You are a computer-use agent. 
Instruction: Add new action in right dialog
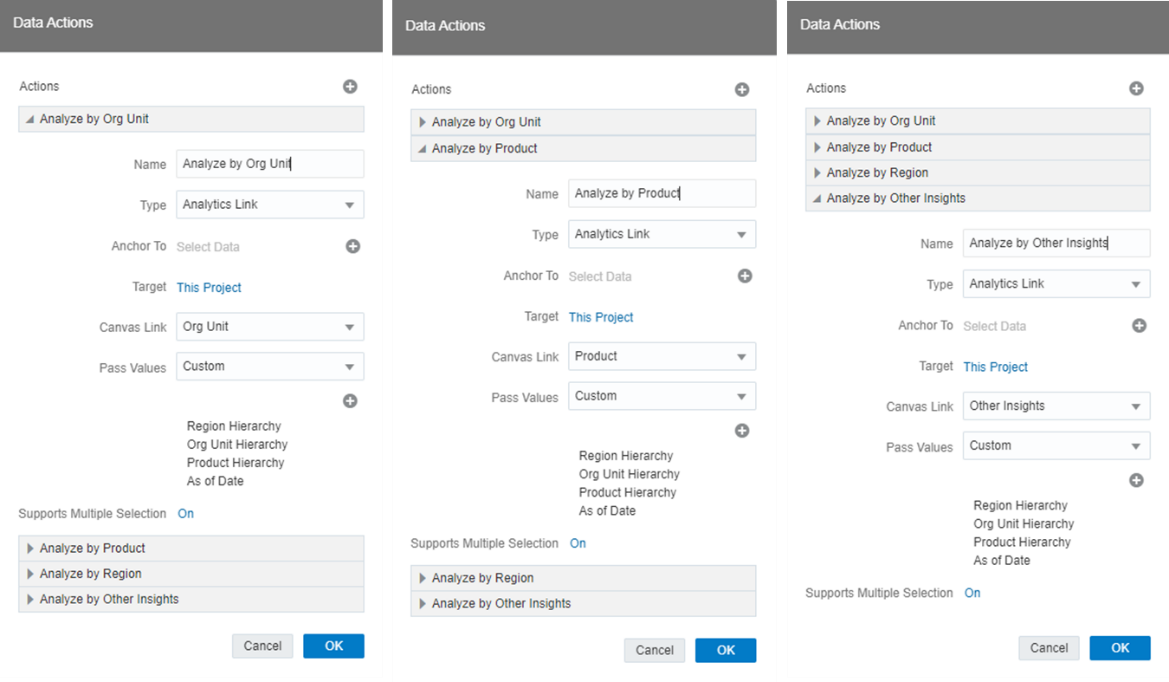click(1136, 89)
